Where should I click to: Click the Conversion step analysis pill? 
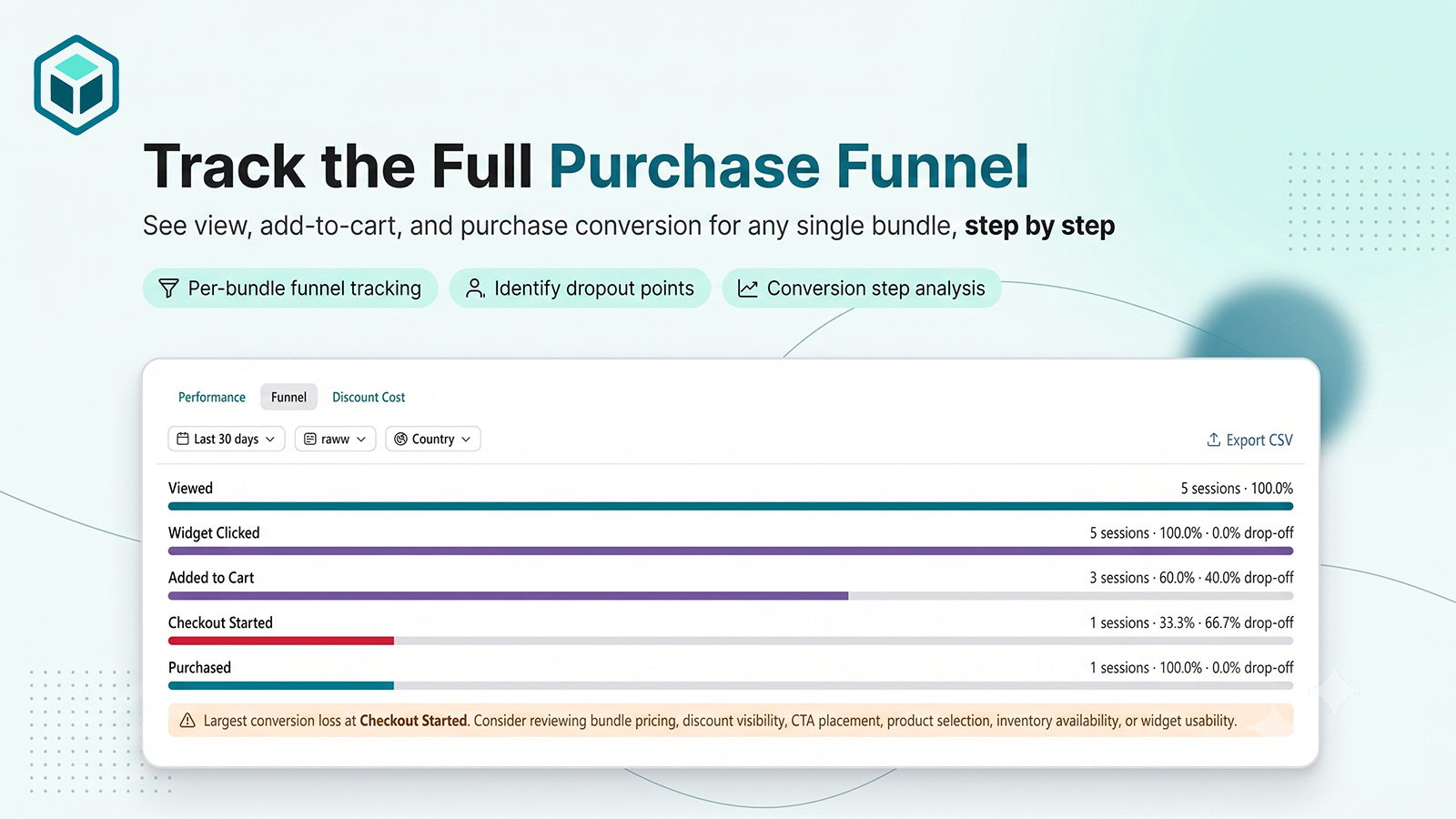[861, 288]
